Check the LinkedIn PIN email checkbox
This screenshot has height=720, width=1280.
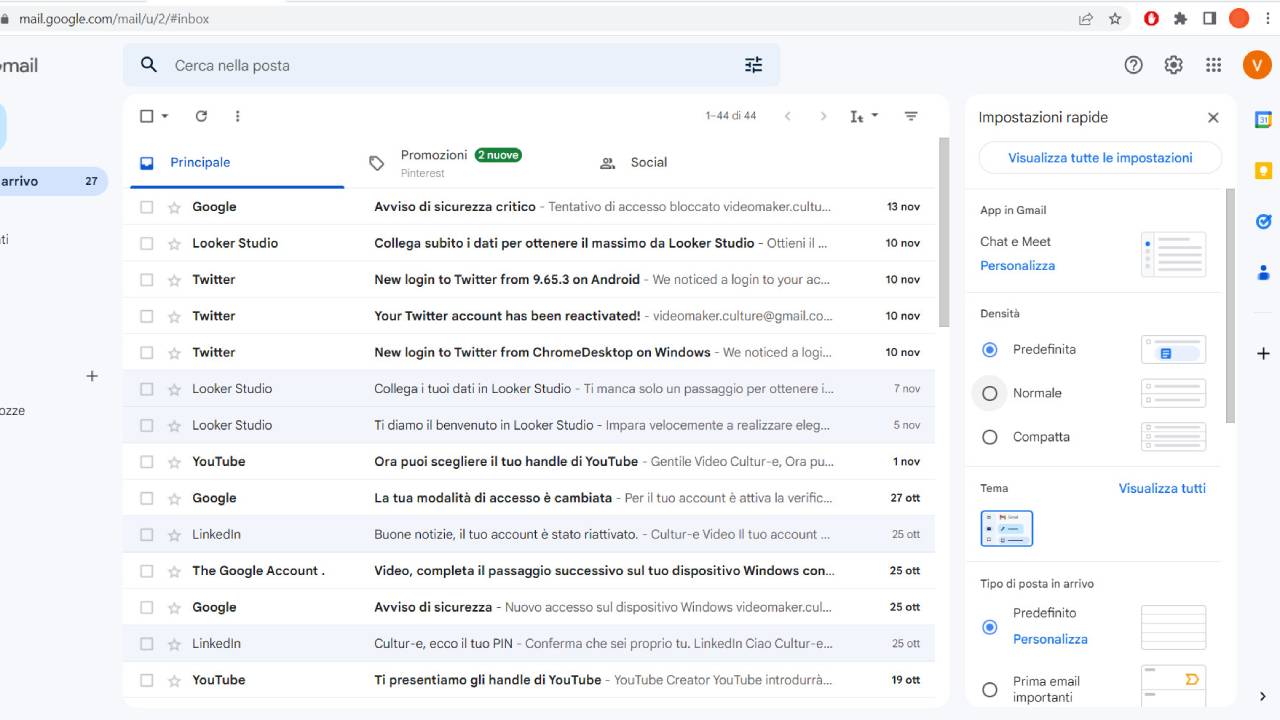coord(147,644)
